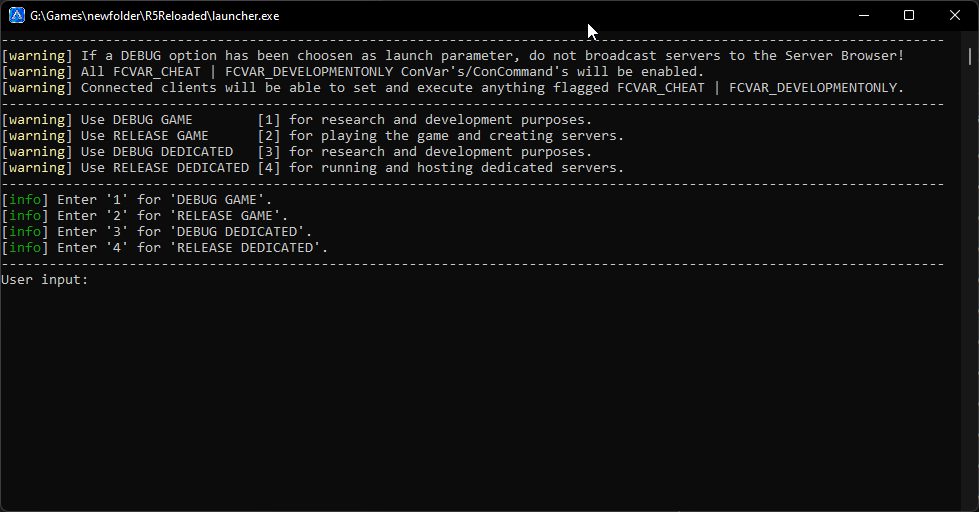Click the 'RELEASE DEDICATED' [4] warning line
This screenshot has width=979, height=512.
tap(313, 167)
